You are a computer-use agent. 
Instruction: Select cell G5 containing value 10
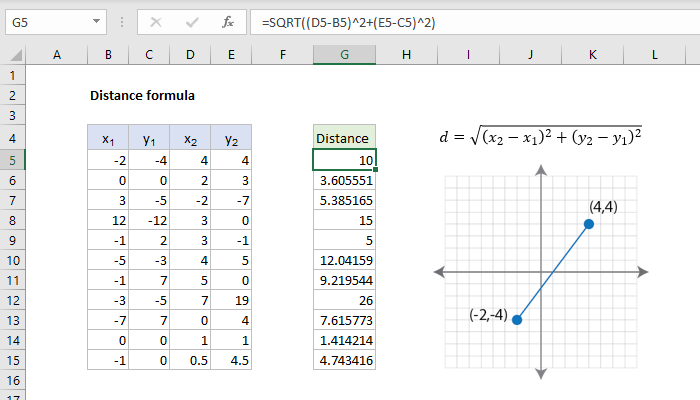[344, 159]
